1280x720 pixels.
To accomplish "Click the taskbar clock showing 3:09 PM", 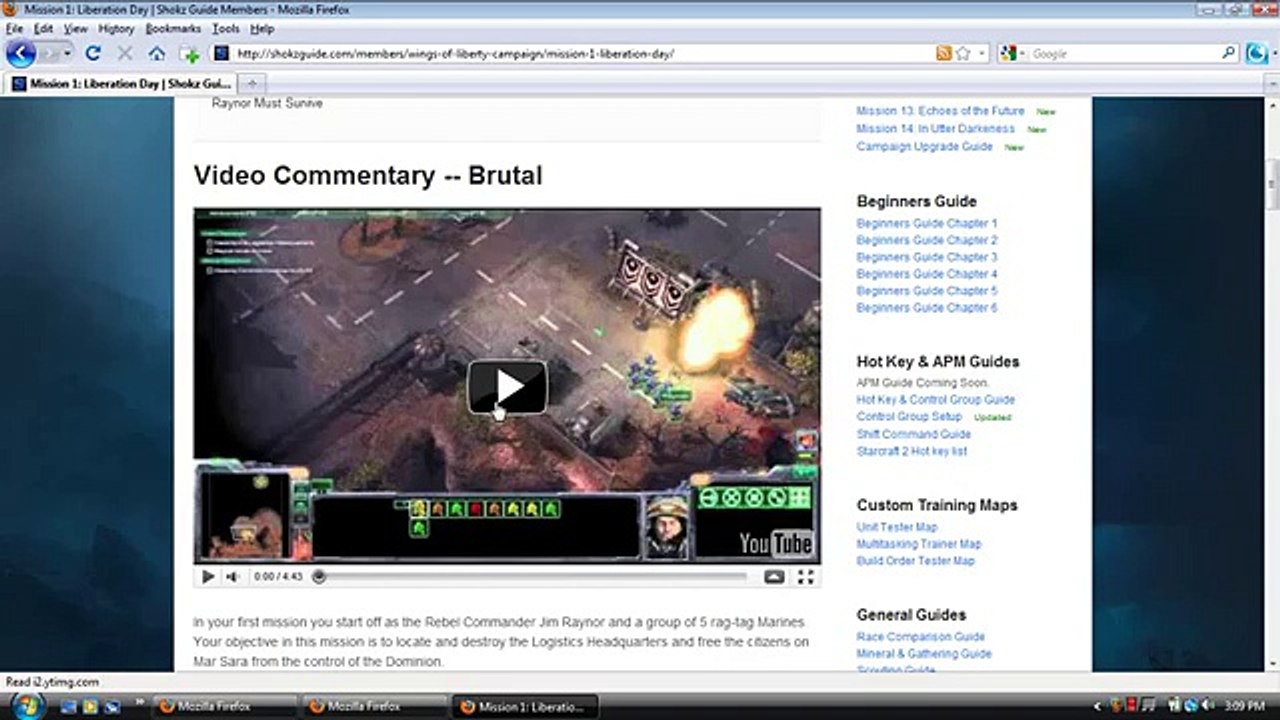I will coord(1246,706).
